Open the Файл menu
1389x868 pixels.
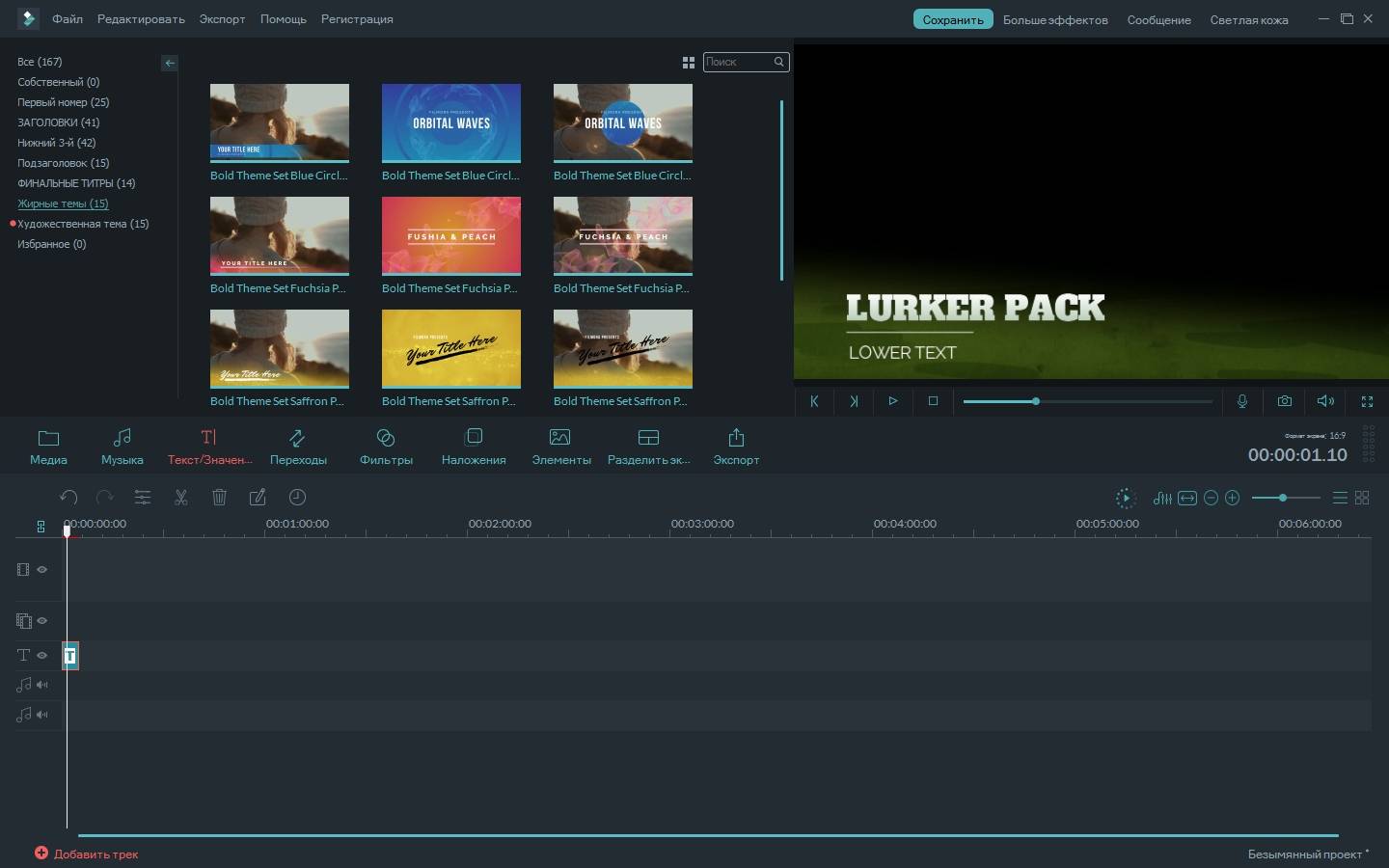pos(68,19)
